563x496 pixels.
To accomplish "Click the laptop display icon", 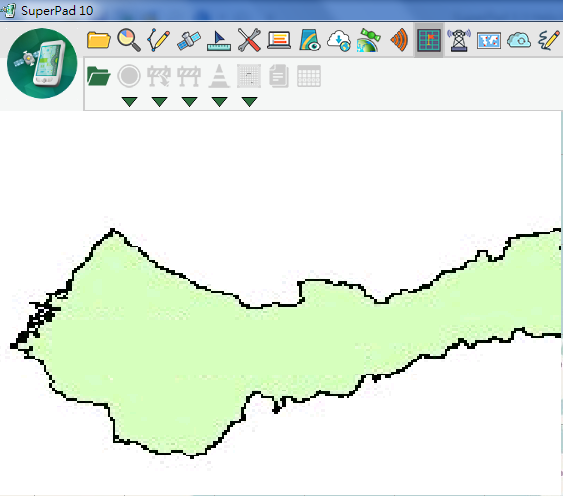I will pos(279,40).
